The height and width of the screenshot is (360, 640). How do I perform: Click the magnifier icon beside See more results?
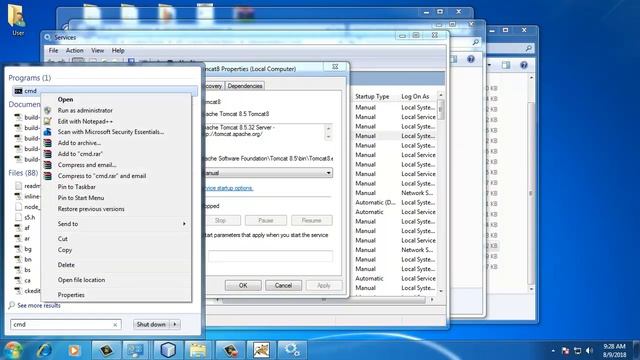pos(11,305)
